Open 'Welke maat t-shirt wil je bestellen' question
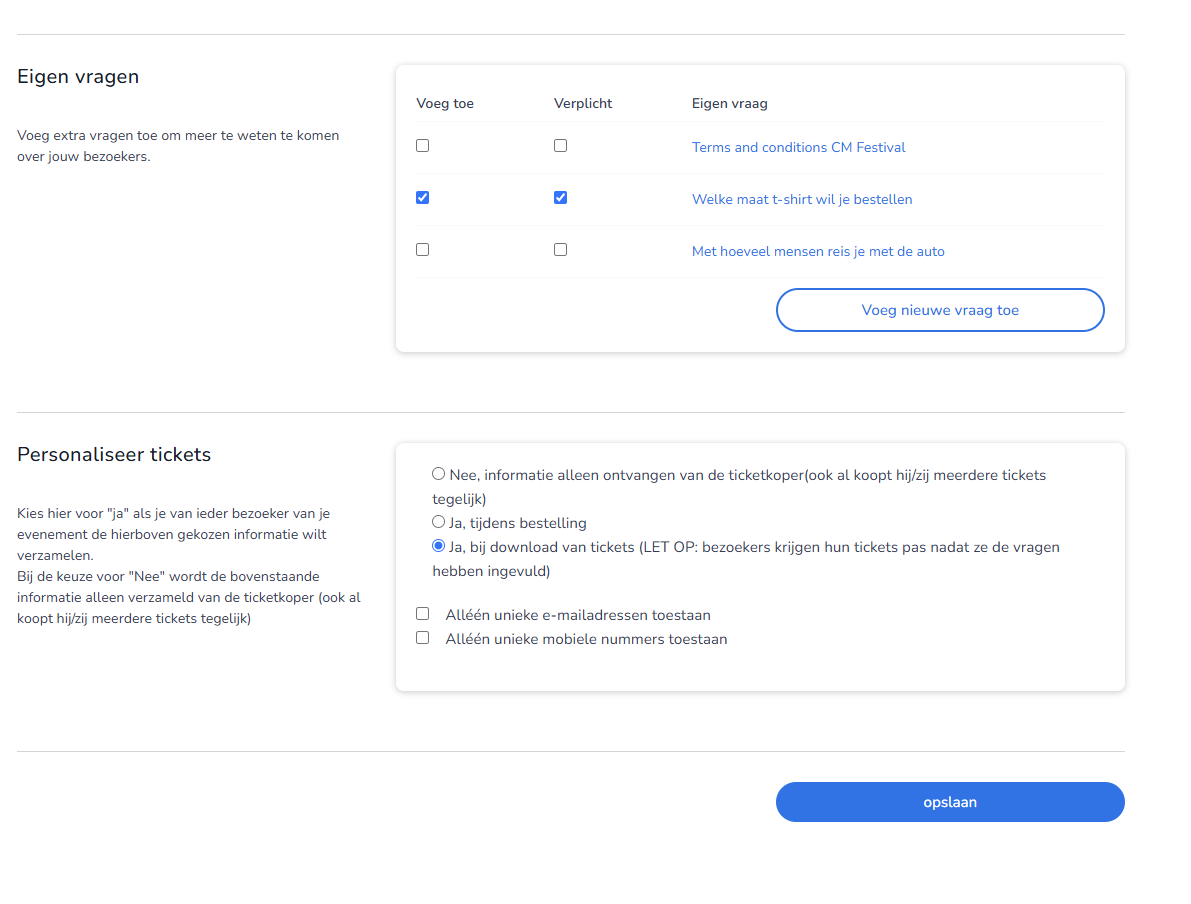Image resolution: width=1191 pixels, height=904 pixels. [801, 199]
